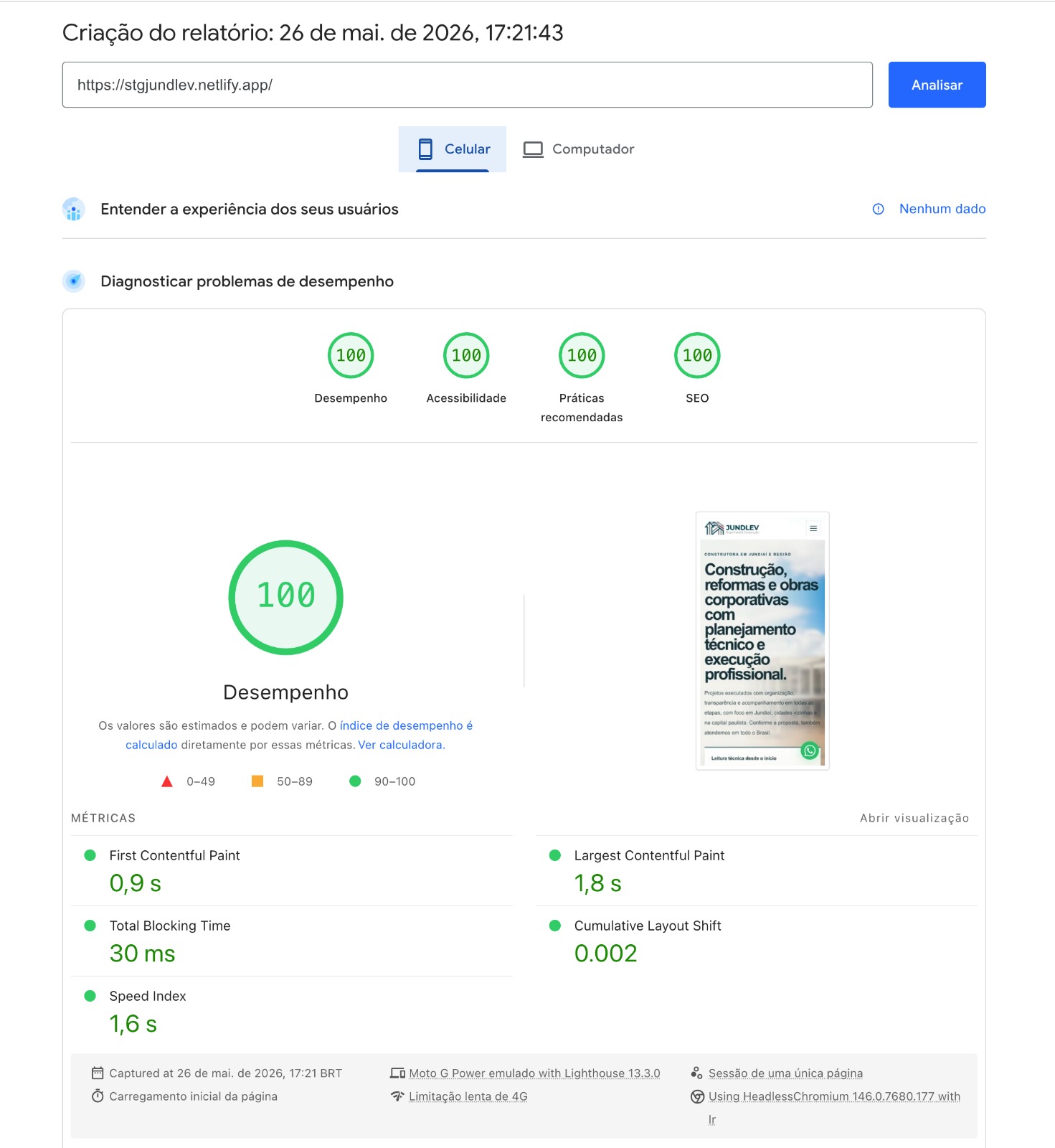Switch to the Celular tab
This screenshot has height=1148, width=1055.
[453, 149]
